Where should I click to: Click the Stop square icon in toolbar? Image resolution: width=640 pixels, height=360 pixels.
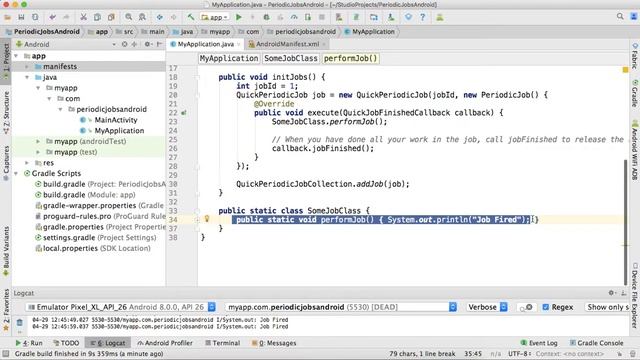pyautogui.click(x=322, y=17)
